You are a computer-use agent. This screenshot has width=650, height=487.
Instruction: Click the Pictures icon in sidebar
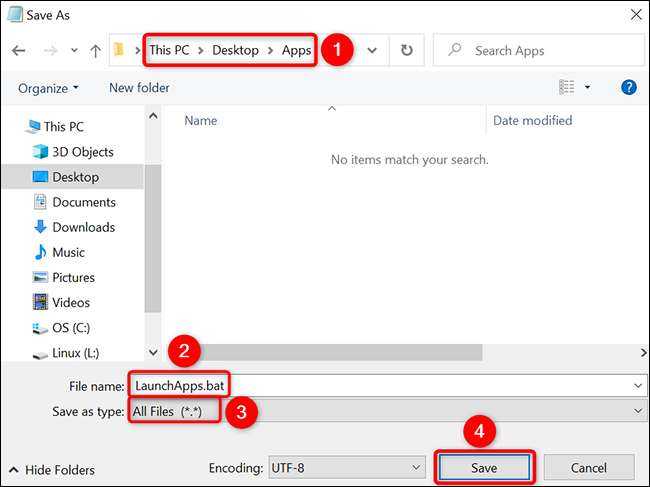click(x=40, y=277)
